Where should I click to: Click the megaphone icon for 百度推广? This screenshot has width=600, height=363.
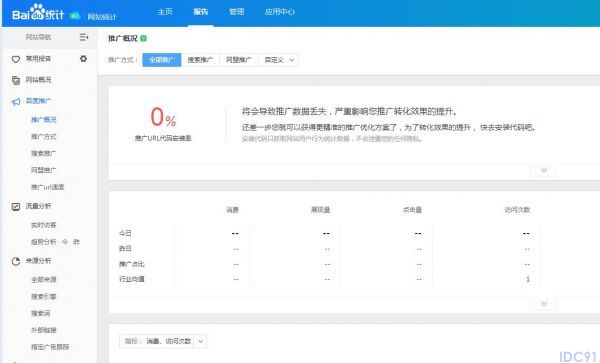[x=16, y=102]
